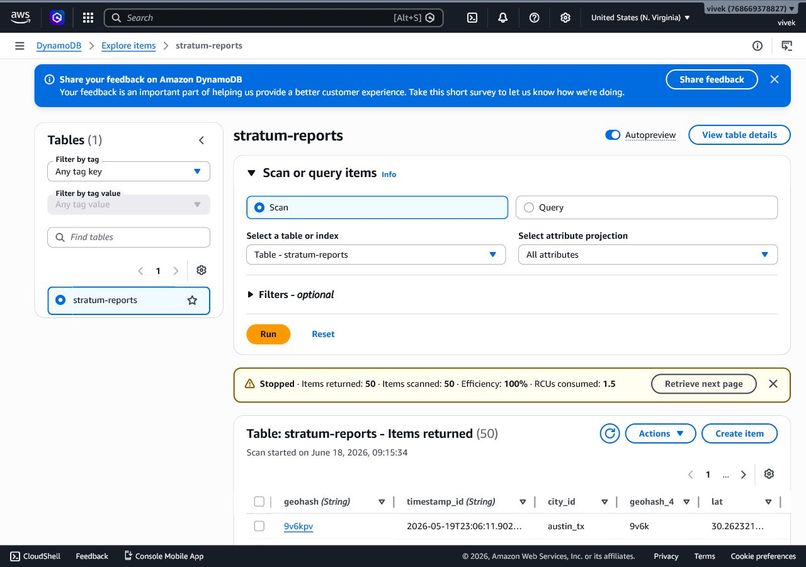Reset the scan form
The width and height of the screenshot is (806, 567).
323,334
